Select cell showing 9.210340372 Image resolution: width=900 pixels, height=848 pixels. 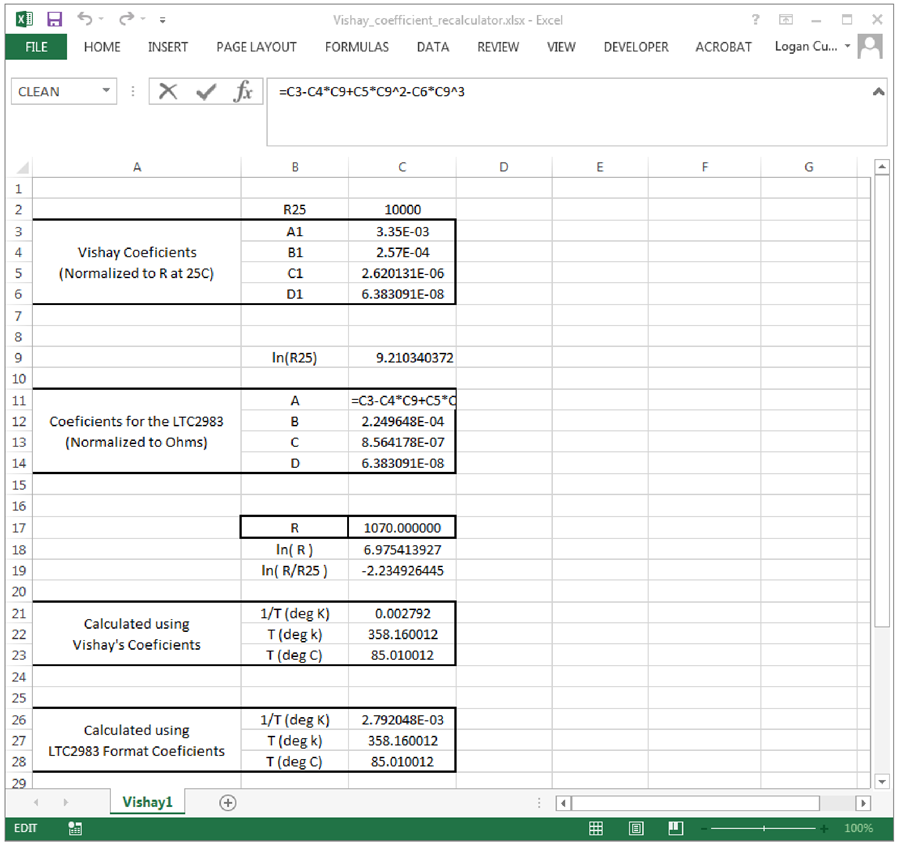coord(402,358)
